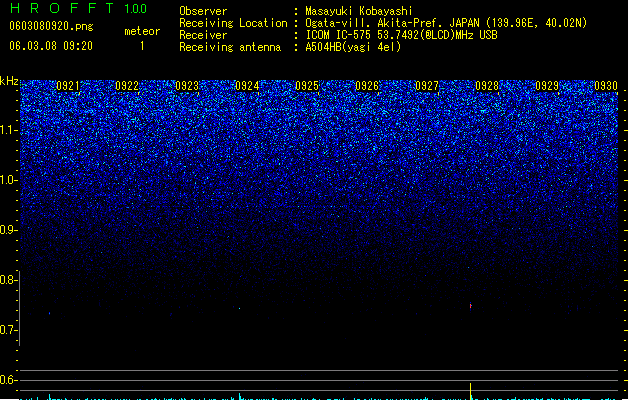The height and width of the screenshot is (400, 629).
Task: Click the red meteor echo spot
Action: point(471,306)
